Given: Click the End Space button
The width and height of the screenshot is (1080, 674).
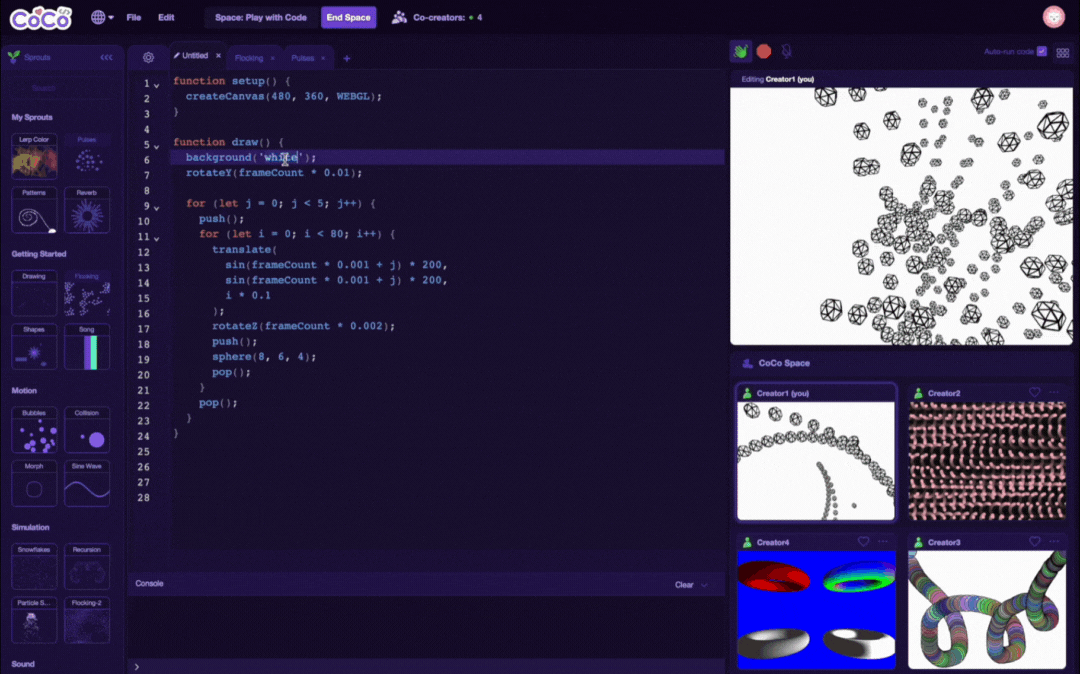Looking at the screenshot, I should pyautogui.click(x=349, y=17).
